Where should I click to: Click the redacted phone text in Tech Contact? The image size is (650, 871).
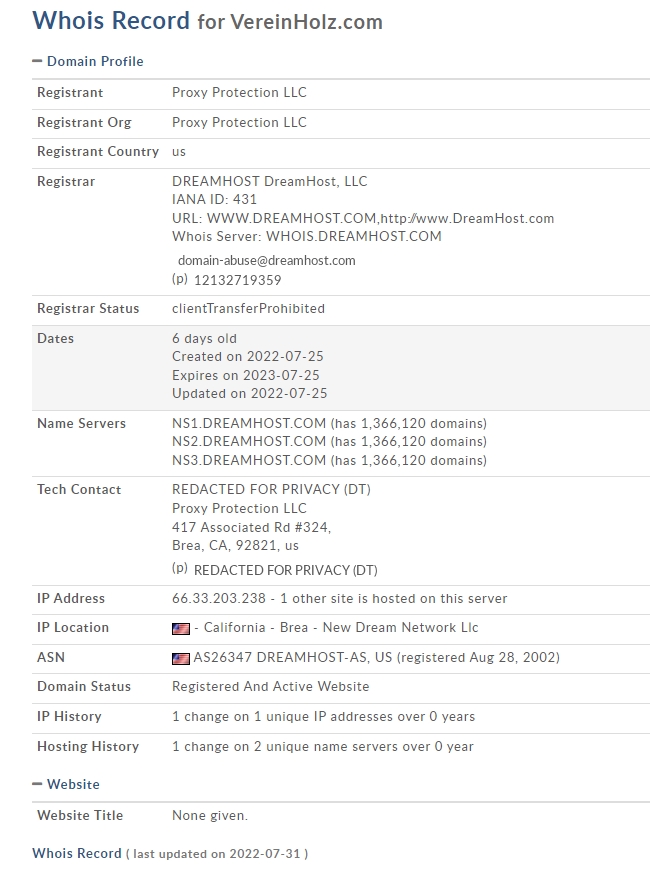286,570
